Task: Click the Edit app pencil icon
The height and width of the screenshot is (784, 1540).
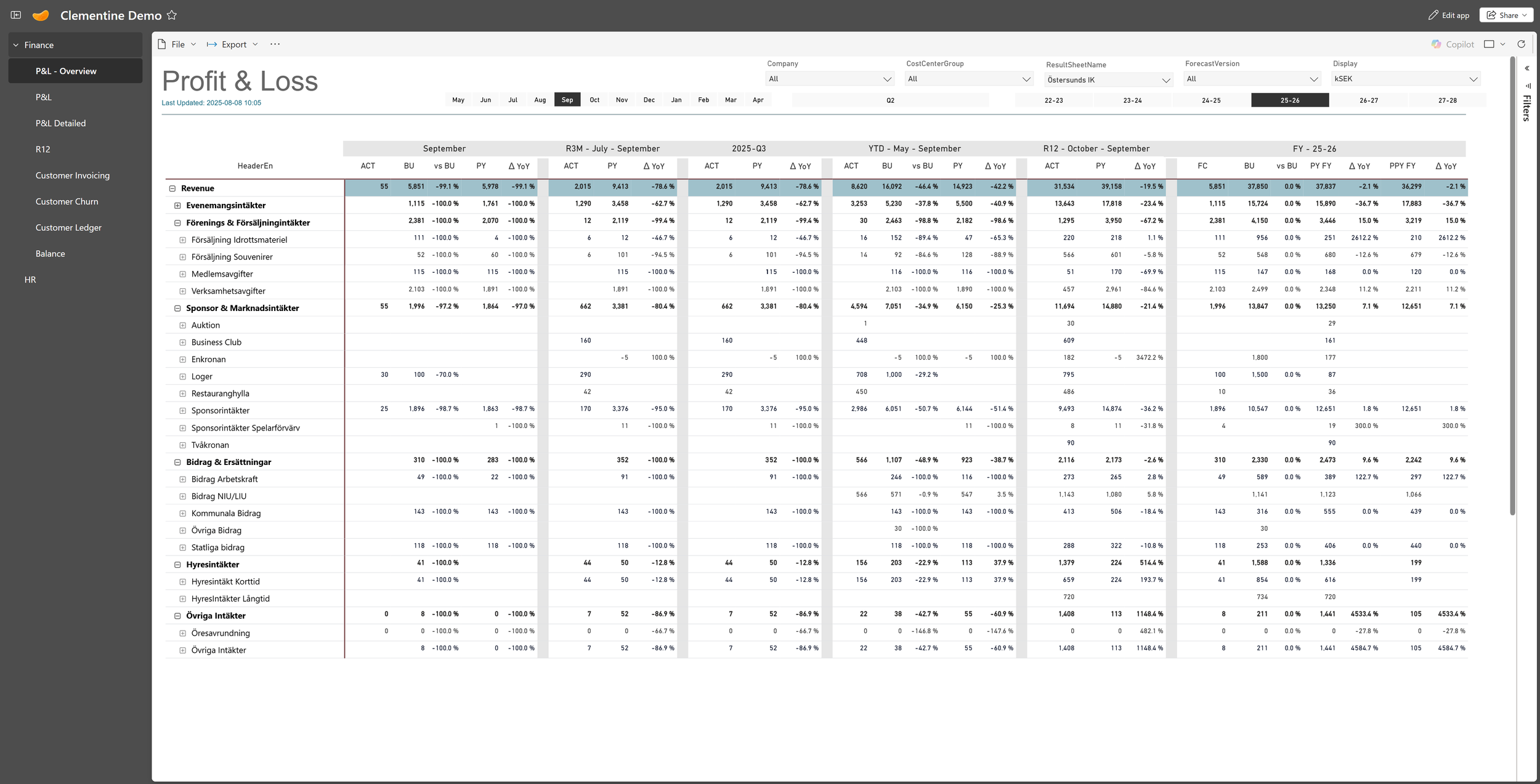Action: pyautogui.click(x=1433, y=15)
